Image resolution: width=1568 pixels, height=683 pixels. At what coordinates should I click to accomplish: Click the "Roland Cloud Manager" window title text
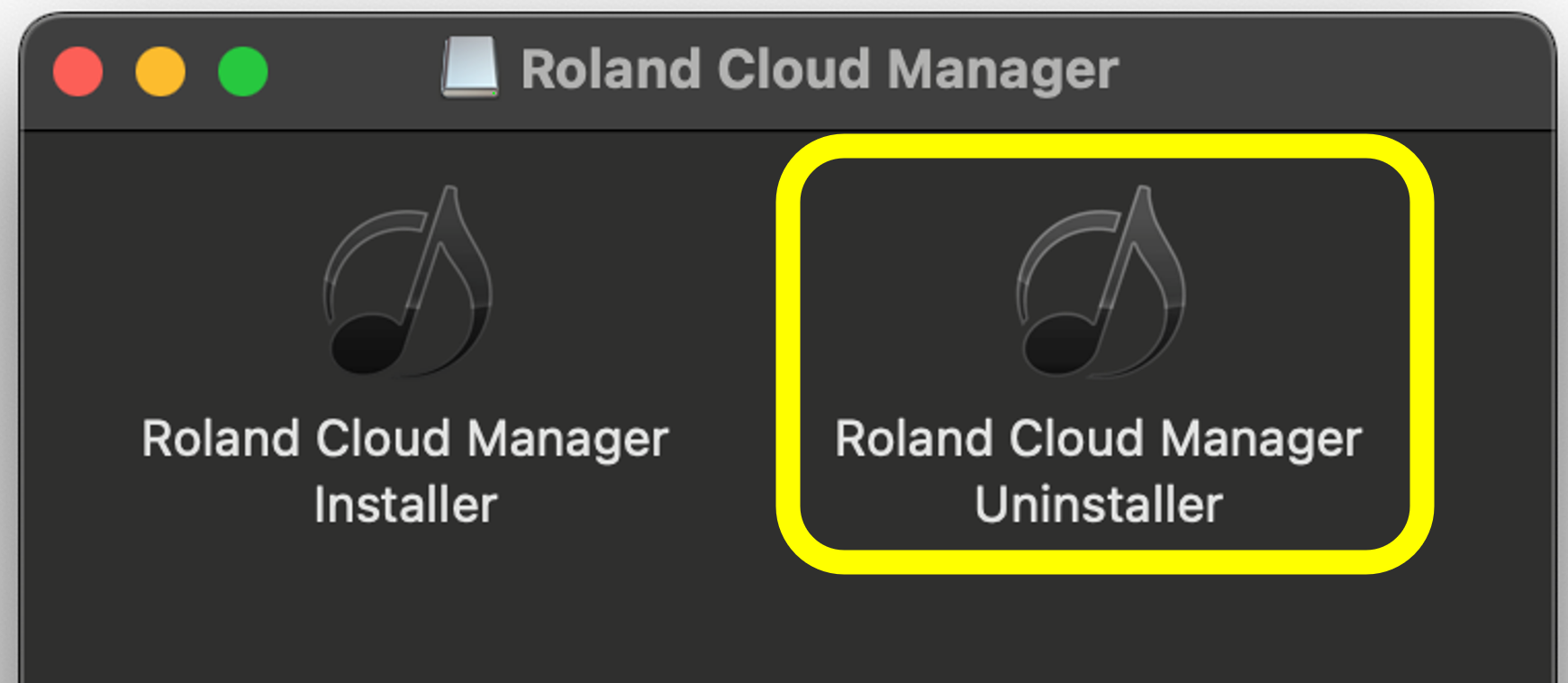(820, 69)
